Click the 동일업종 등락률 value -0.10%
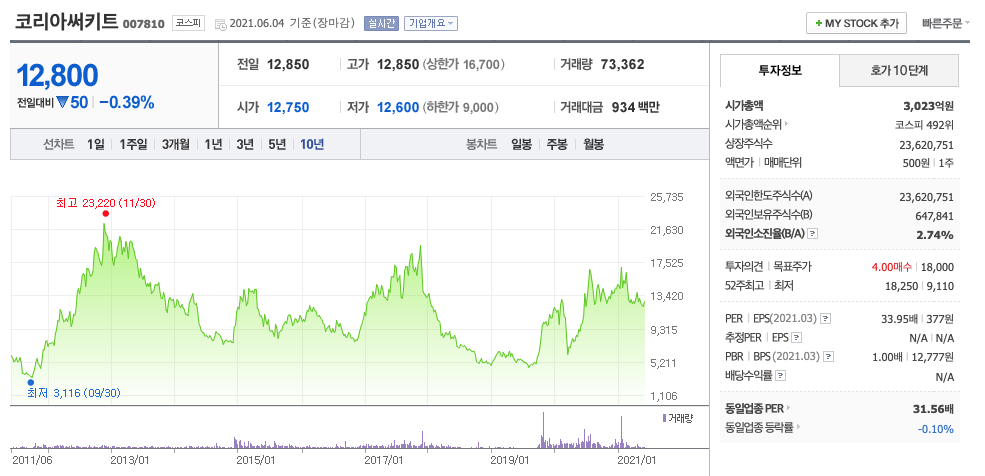 pos(936,429)
